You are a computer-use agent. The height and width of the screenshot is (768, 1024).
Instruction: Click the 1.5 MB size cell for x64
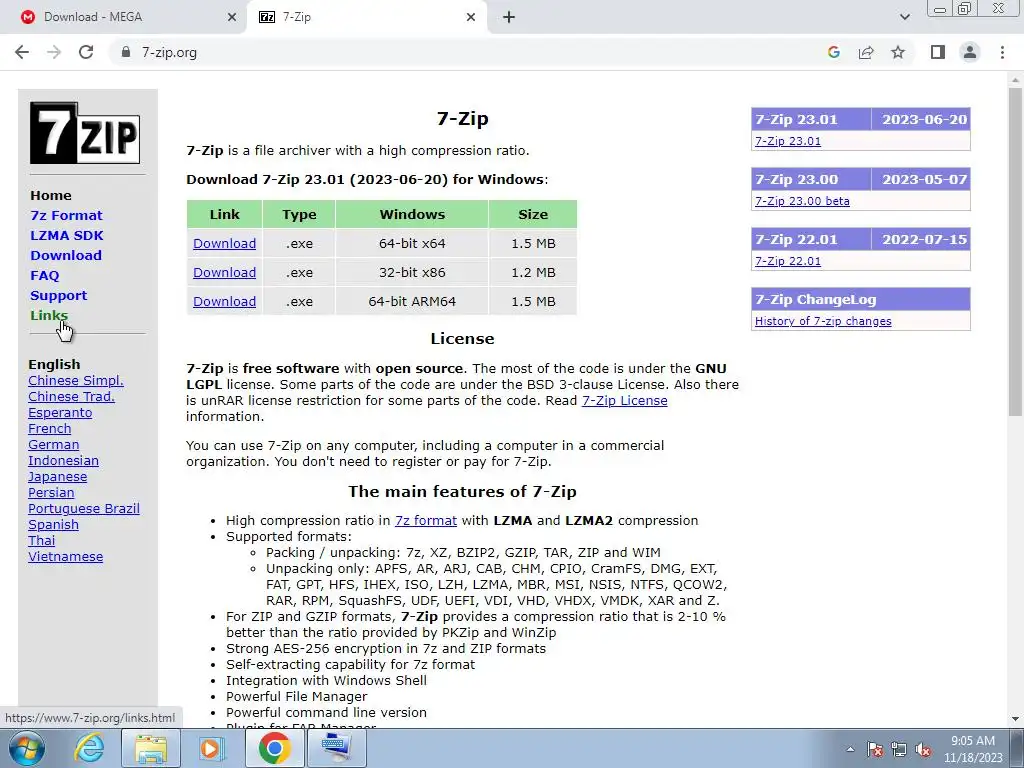pos(533,244)
